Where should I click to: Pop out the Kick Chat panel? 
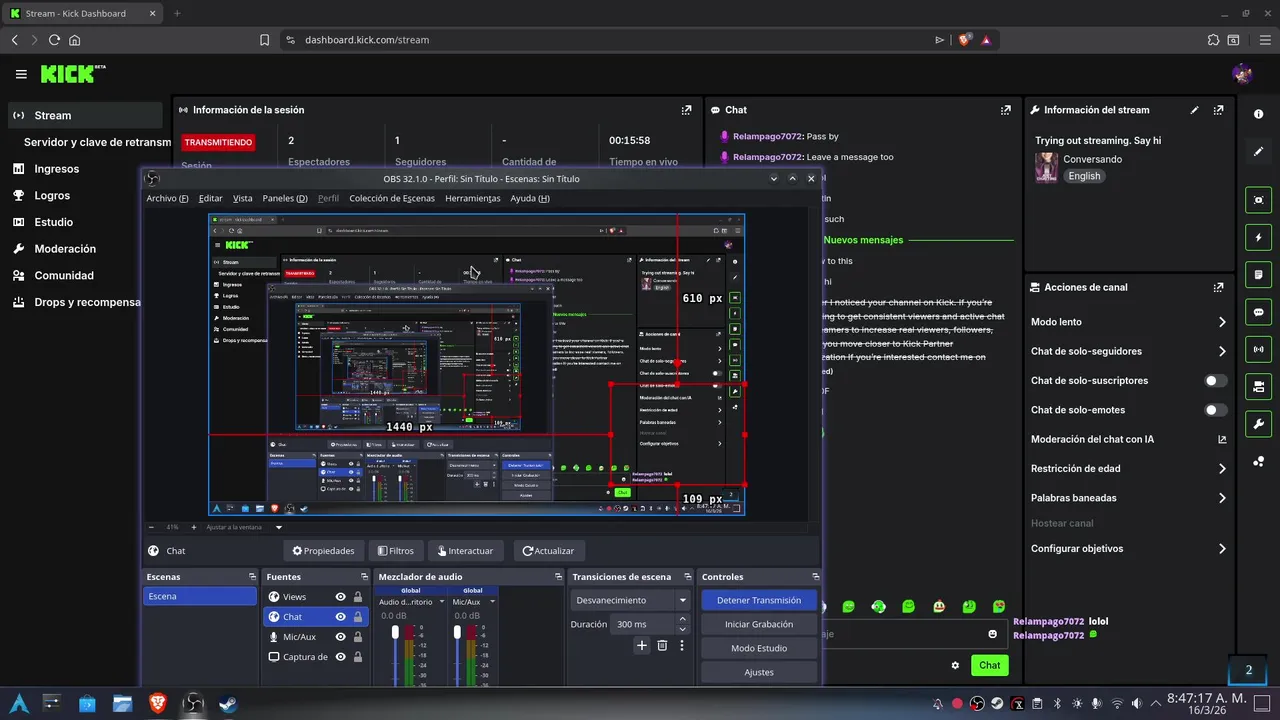pyautogui.click(x=1005, y=110)
